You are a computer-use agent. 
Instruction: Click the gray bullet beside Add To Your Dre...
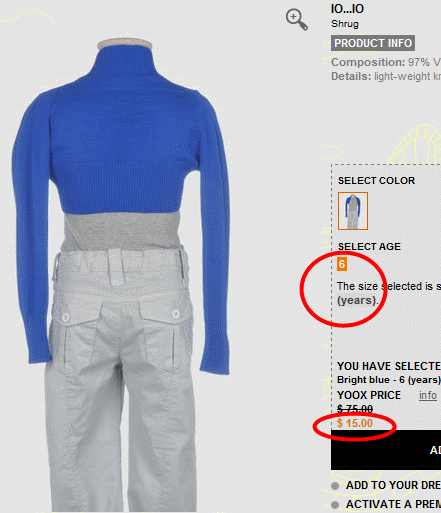point(335,486)
